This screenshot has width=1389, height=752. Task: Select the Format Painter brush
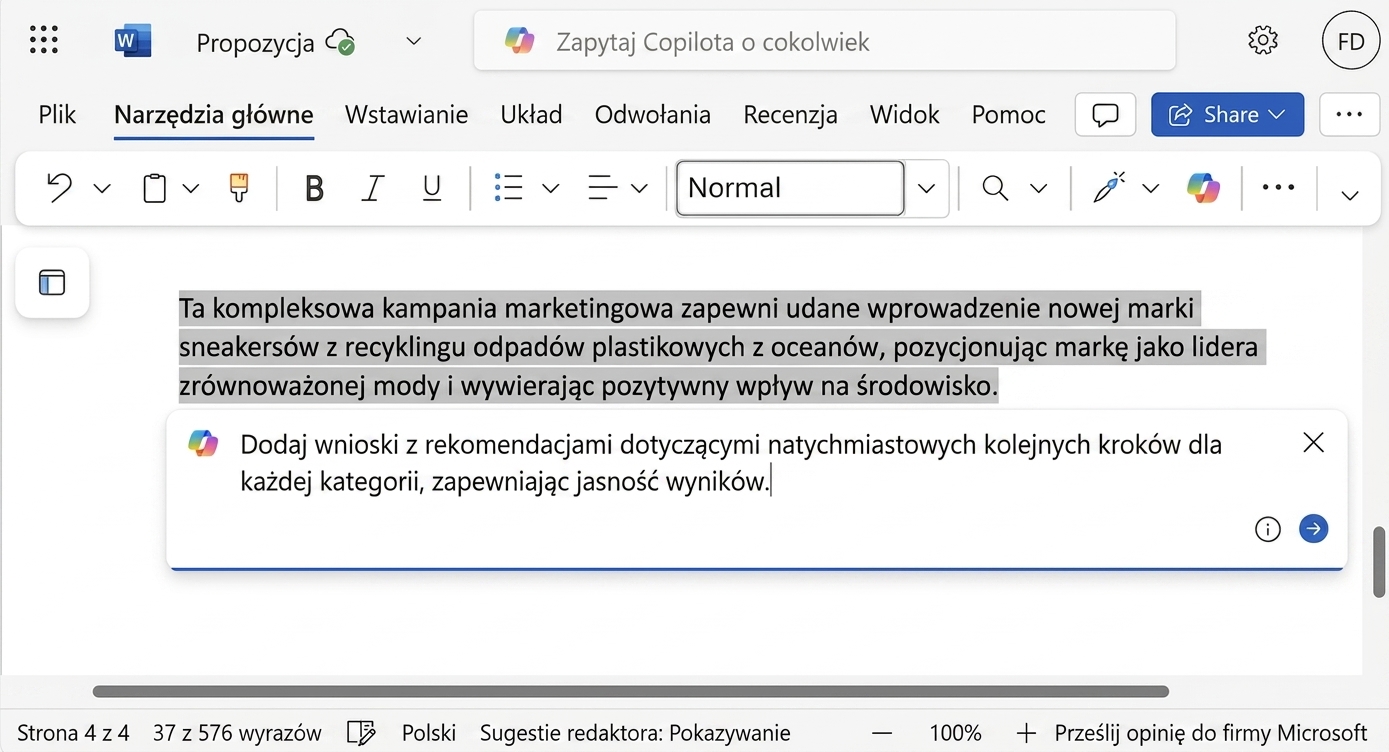(238, 187)
